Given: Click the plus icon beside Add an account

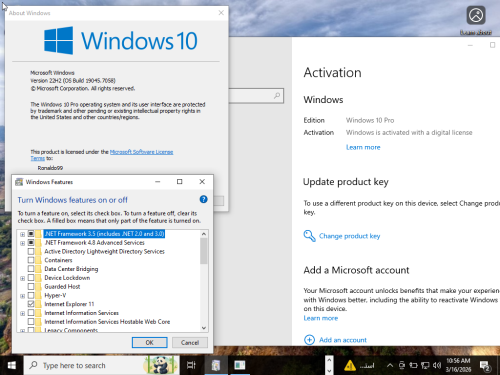Looking at the screenshot, I should (309, 340).
